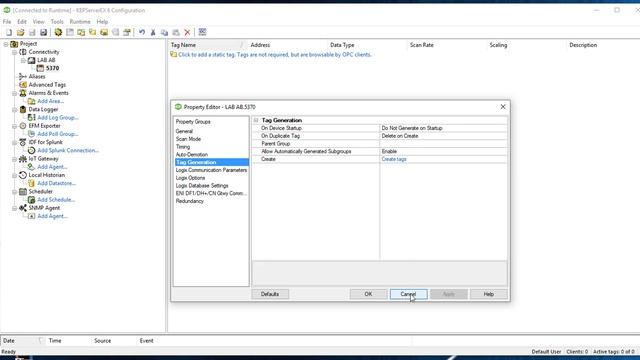640x360 pixels.
Task: Launch Quick Client toolbar icon
Action: coord(202,32)
